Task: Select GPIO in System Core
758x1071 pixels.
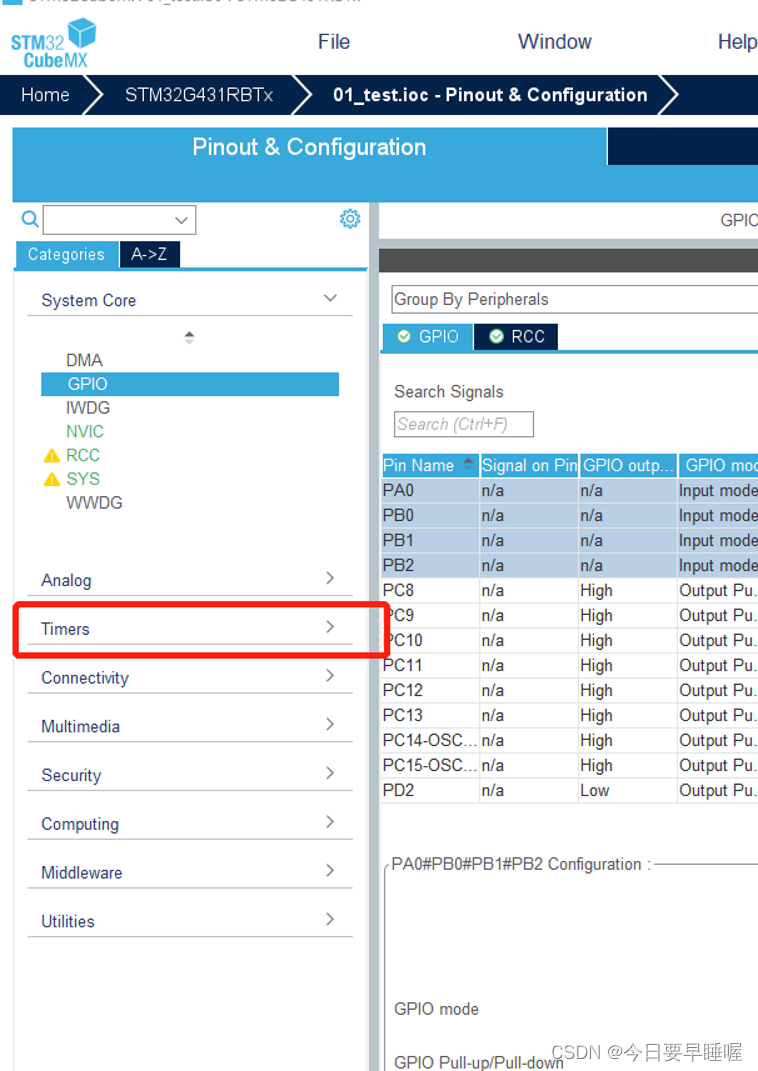Action: click(190, 384)
